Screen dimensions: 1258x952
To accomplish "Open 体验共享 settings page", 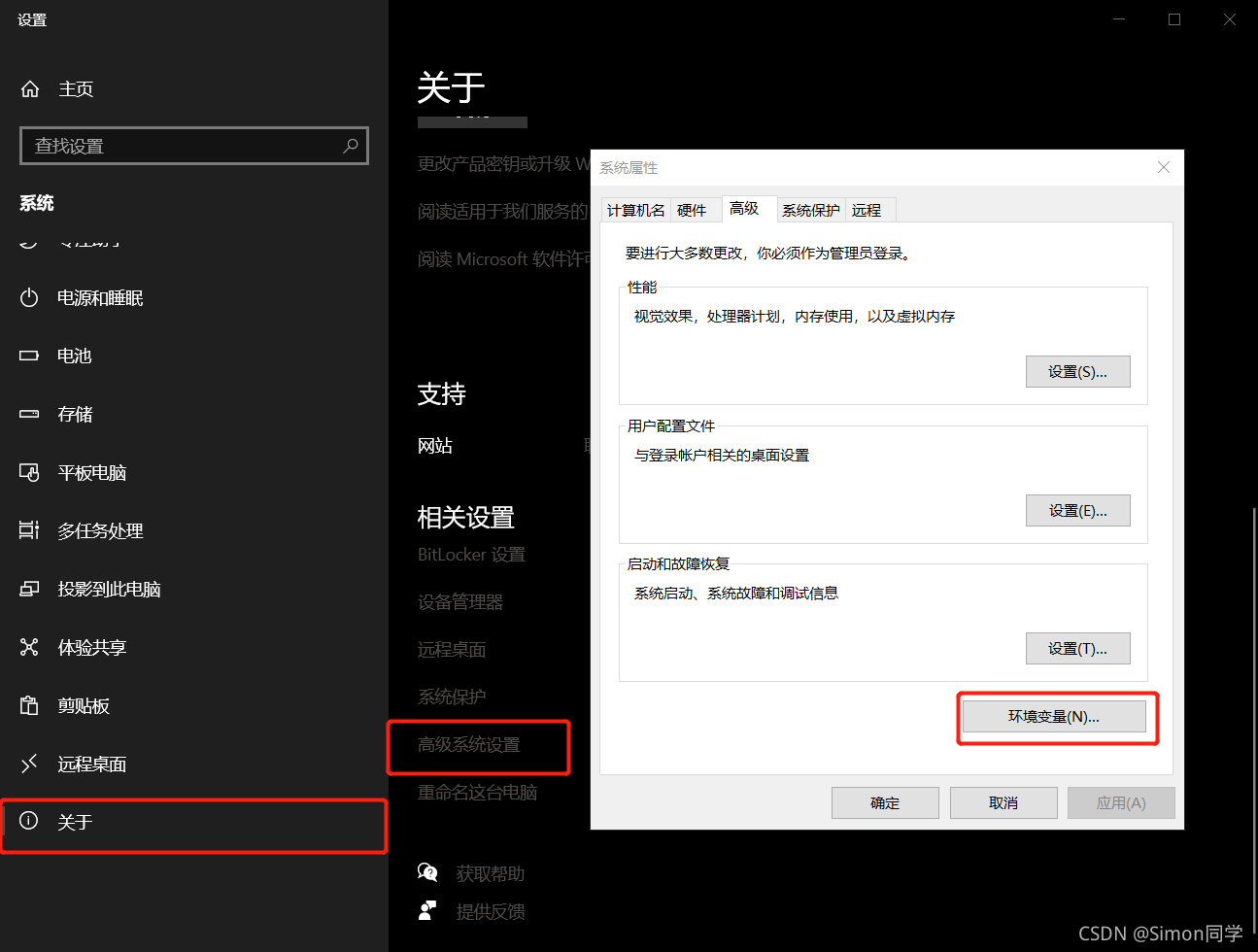I will (x=194, y=648).
